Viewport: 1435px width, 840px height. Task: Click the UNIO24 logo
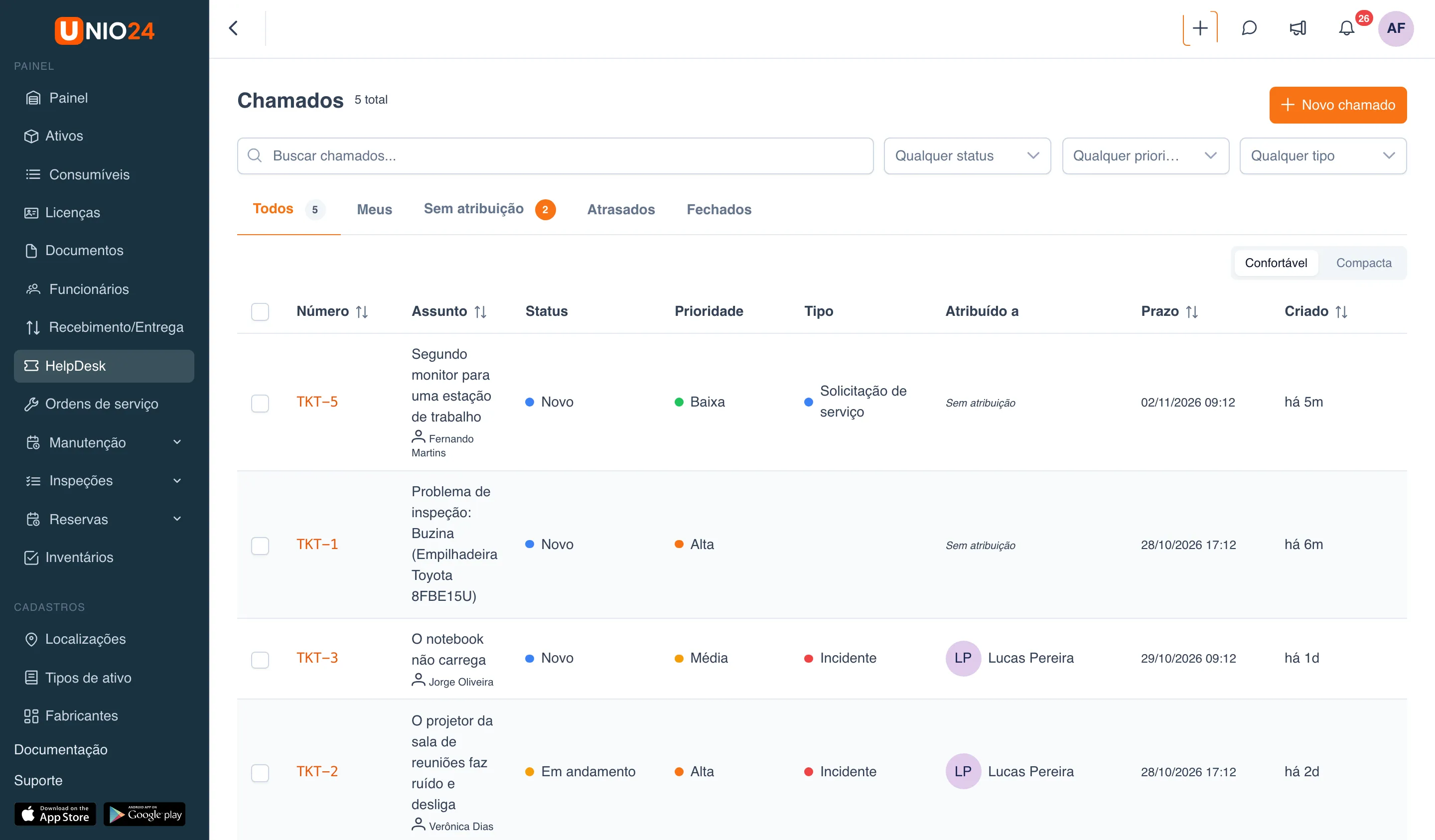click(104, 30)
